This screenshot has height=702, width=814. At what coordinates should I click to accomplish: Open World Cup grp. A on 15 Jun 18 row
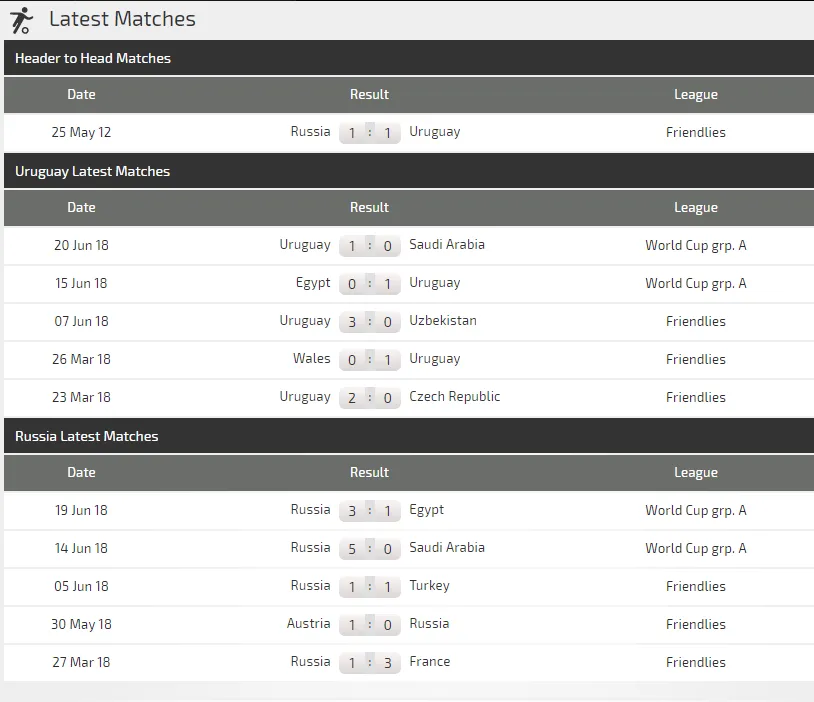(695, 283)
